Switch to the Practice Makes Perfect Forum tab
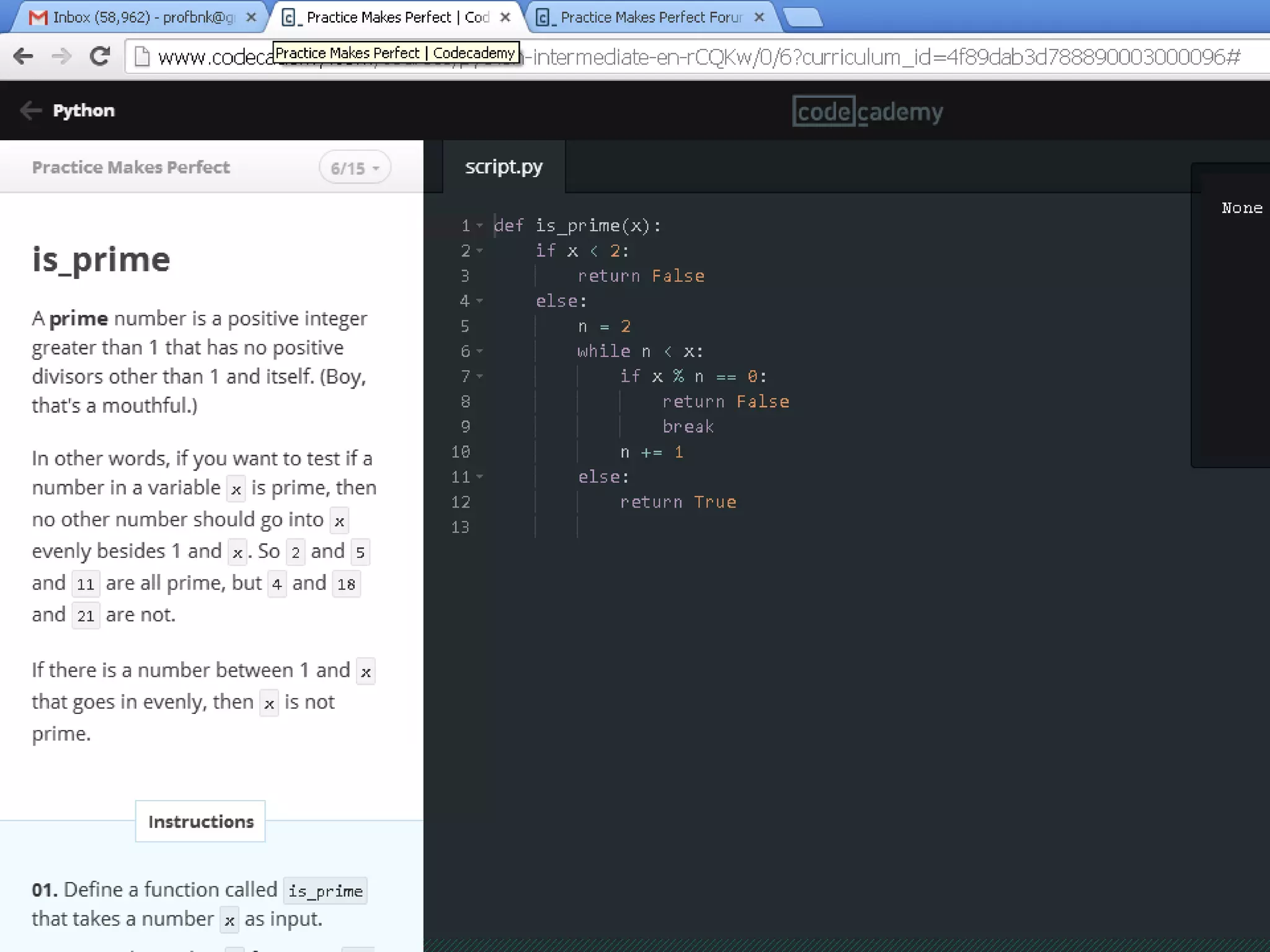 651,17
